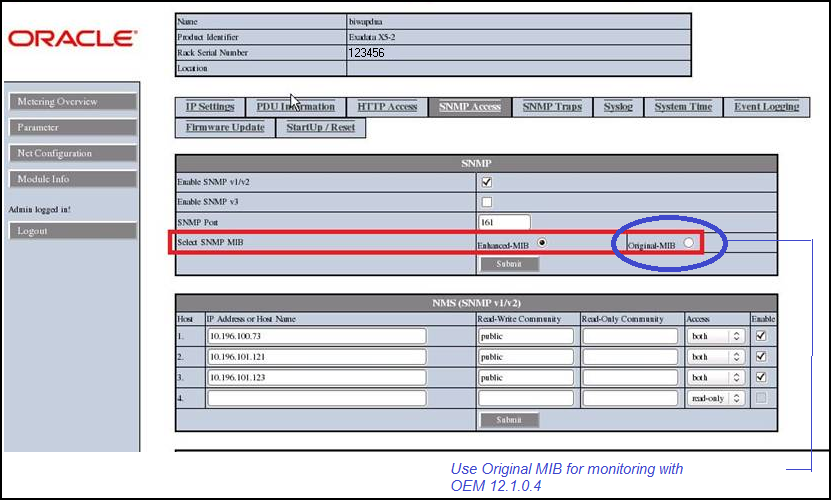Image resolution: width=831 pixels, height=500 pixels.
Task: Edit host 2 IP address 10.196.101.121
Action: click(x=317, y=357)
